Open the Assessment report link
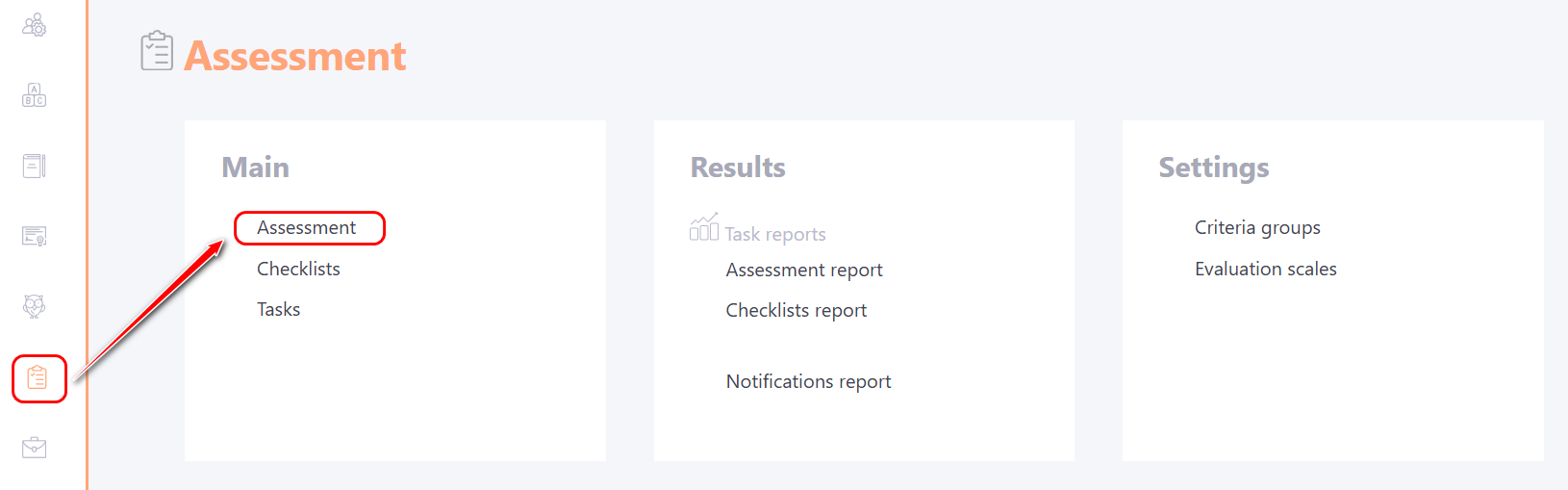The height and width of the screenshot is (490, 1568). click(804, 271)
